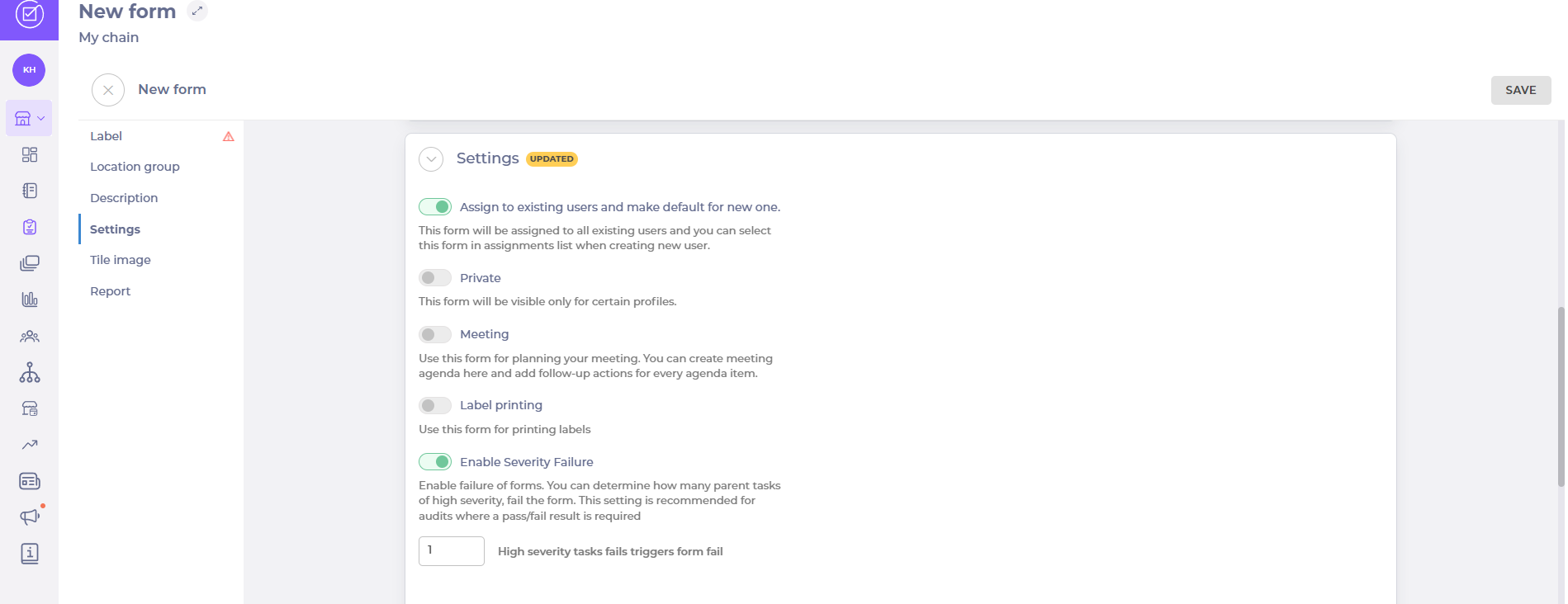The width and height of the screenshot is (1568, 604).
Task: Open the organization hierarchy icon
Action: coord(30,372)
